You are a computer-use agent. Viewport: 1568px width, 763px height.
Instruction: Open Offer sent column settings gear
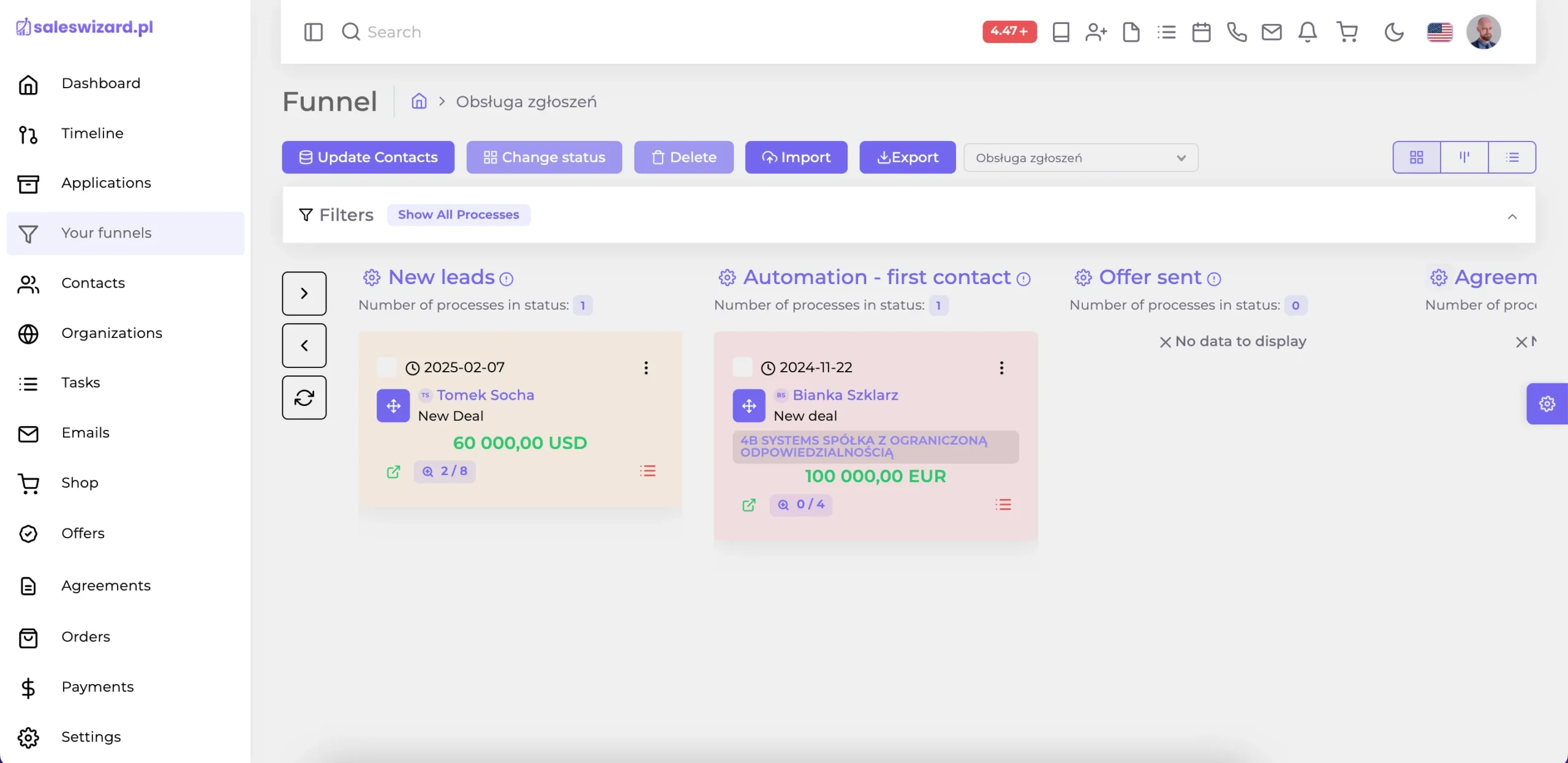click(1083, 277)
